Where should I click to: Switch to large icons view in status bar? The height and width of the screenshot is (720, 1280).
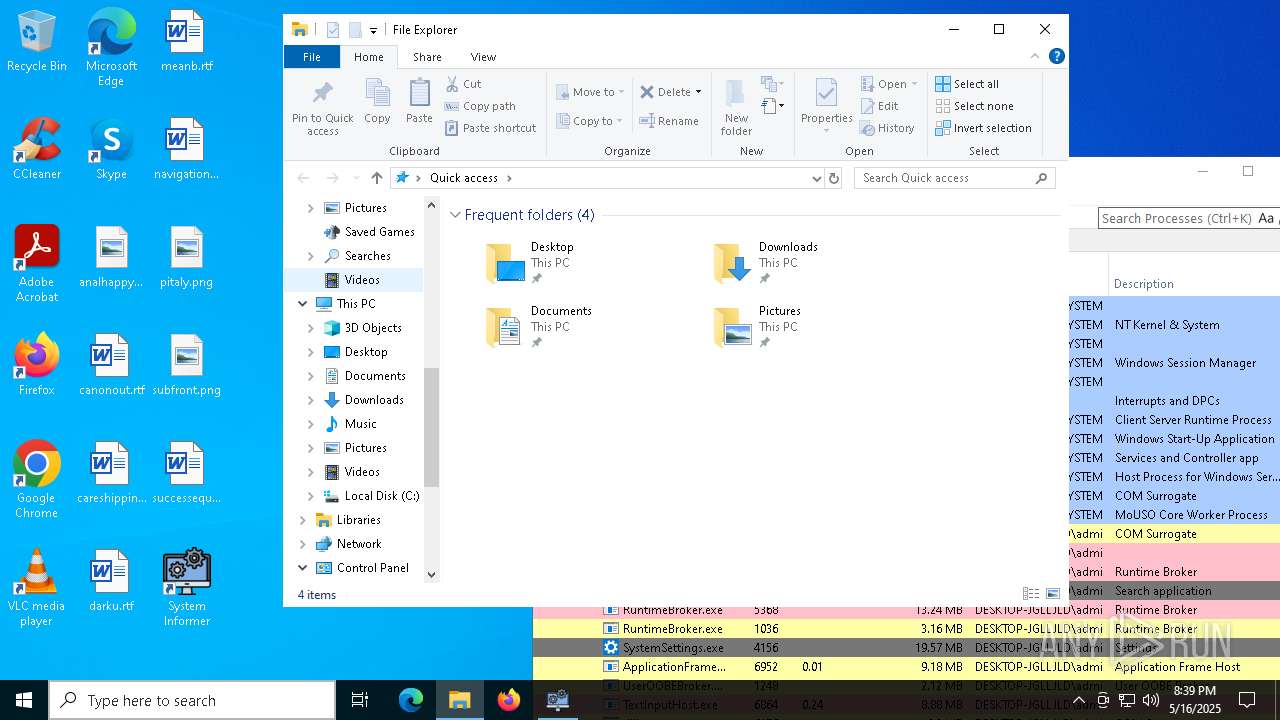[x=1052, y=594]
